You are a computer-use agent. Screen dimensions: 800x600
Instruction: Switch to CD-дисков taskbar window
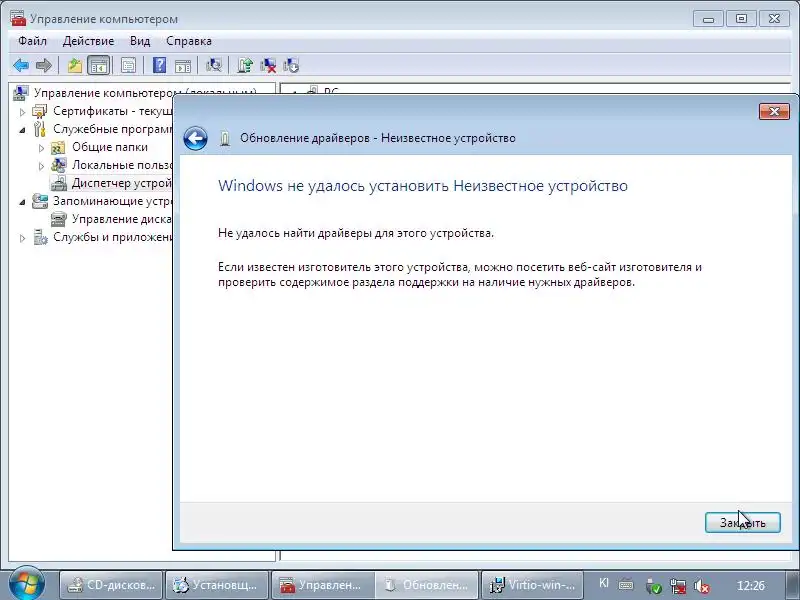coord(111,585)
